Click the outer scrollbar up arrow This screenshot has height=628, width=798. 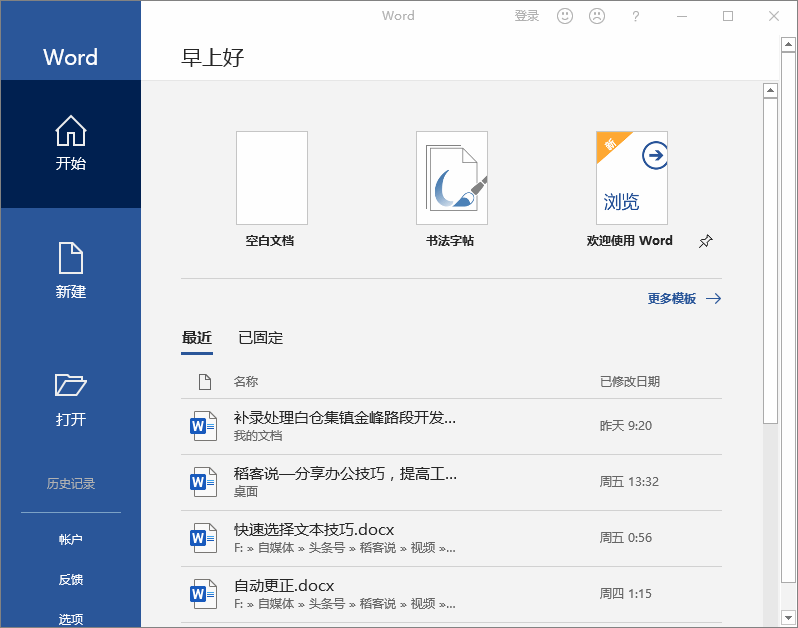pos(788,45)
